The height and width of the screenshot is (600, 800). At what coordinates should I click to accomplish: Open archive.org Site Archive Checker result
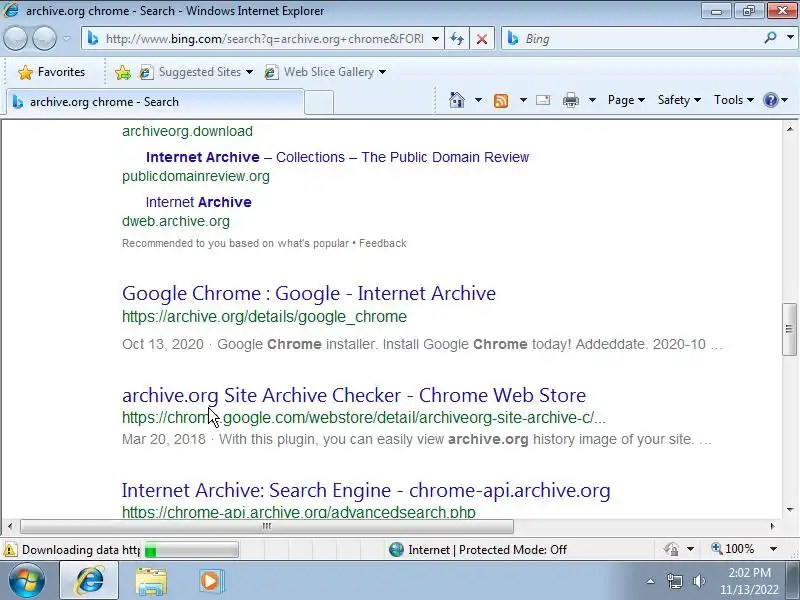[354, 395]
